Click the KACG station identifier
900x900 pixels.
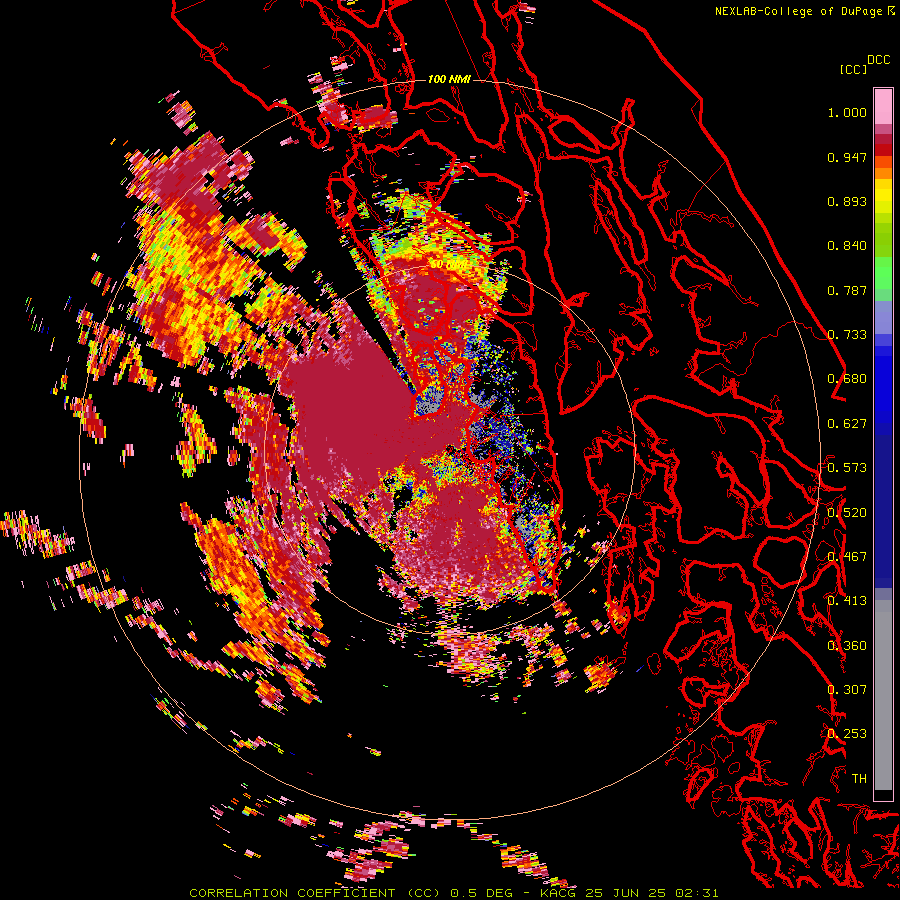click(x=557, y=893)
